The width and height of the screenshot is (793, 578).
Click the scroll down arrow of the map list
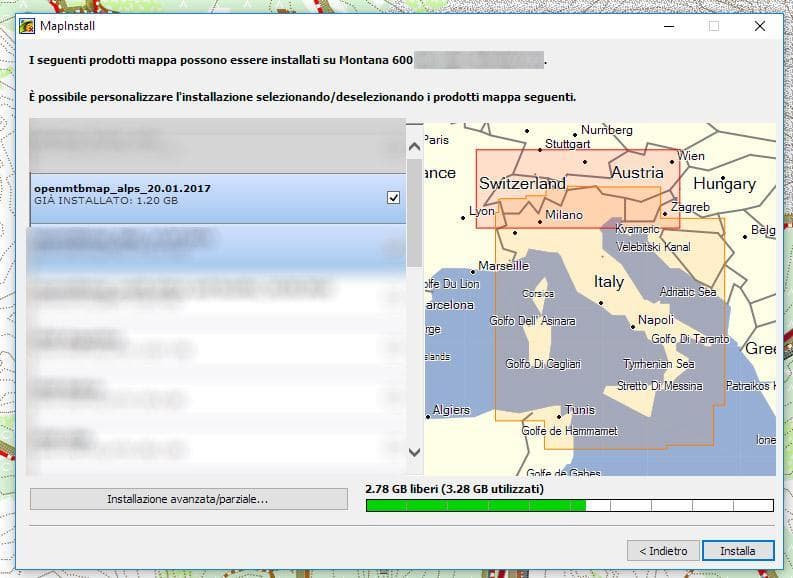(x=415, y=452)
